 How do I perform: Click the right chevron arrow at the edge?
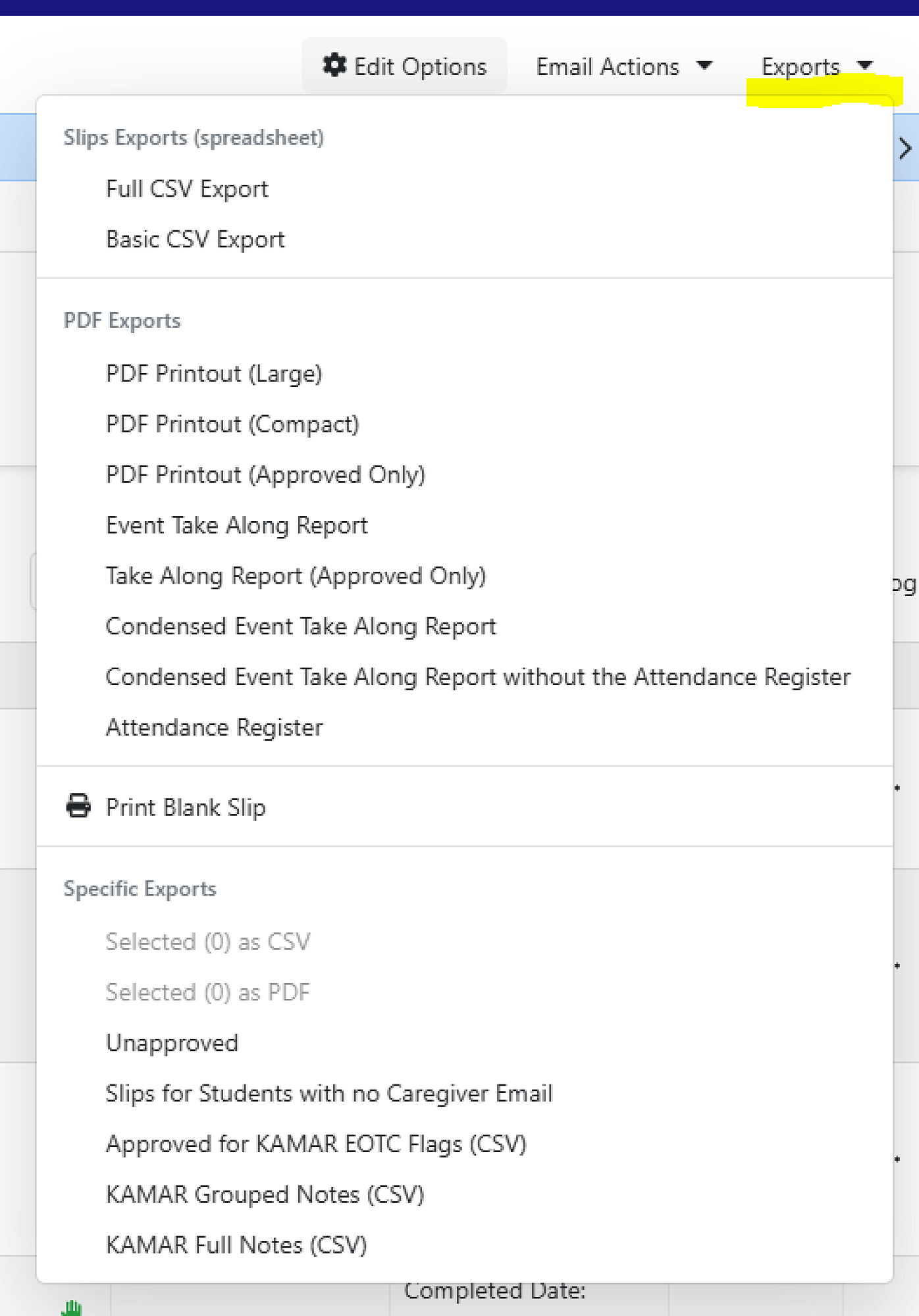click(x=906, y=149)
